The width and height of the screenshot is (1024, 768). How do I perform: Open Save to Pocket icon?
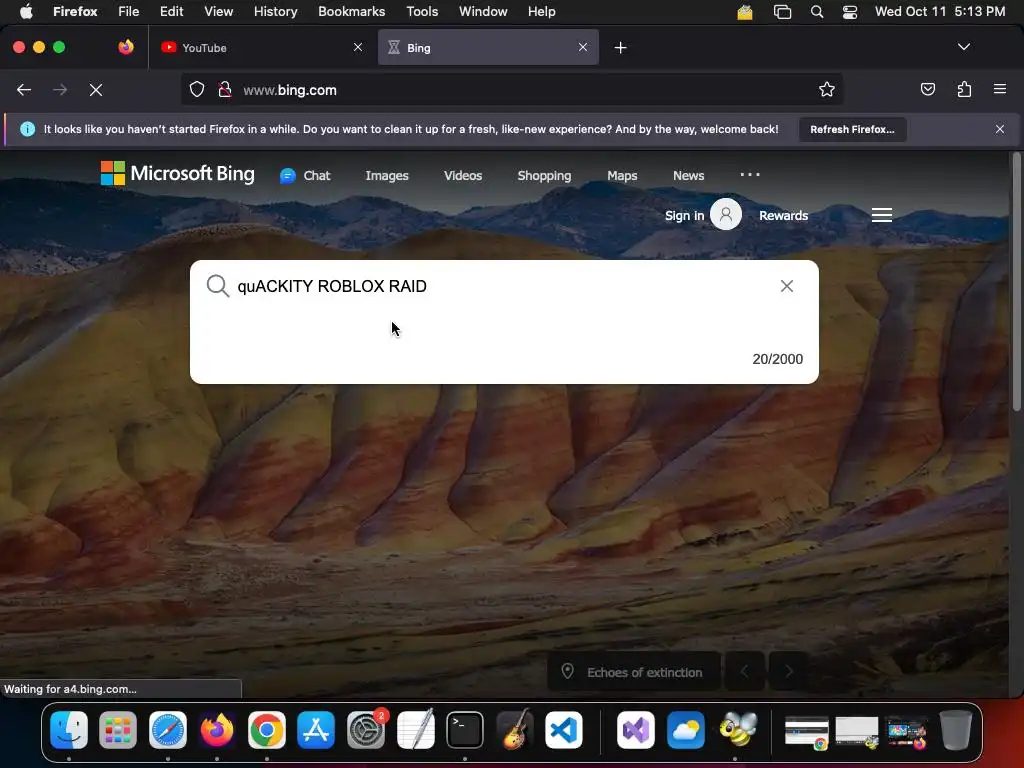pos(927,89)
